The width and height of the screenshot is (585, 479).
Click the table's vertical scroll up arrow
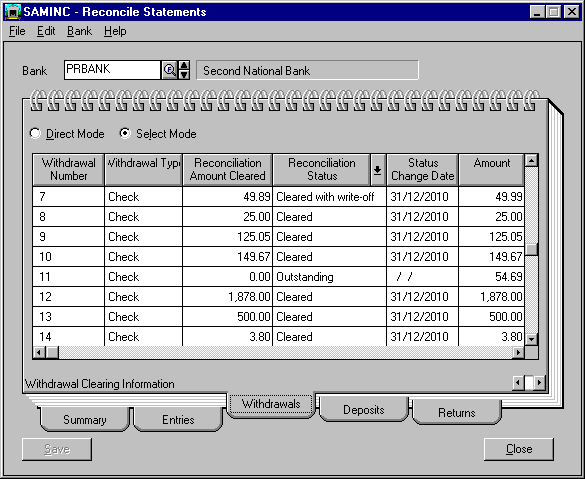click(x=531, y=160)
